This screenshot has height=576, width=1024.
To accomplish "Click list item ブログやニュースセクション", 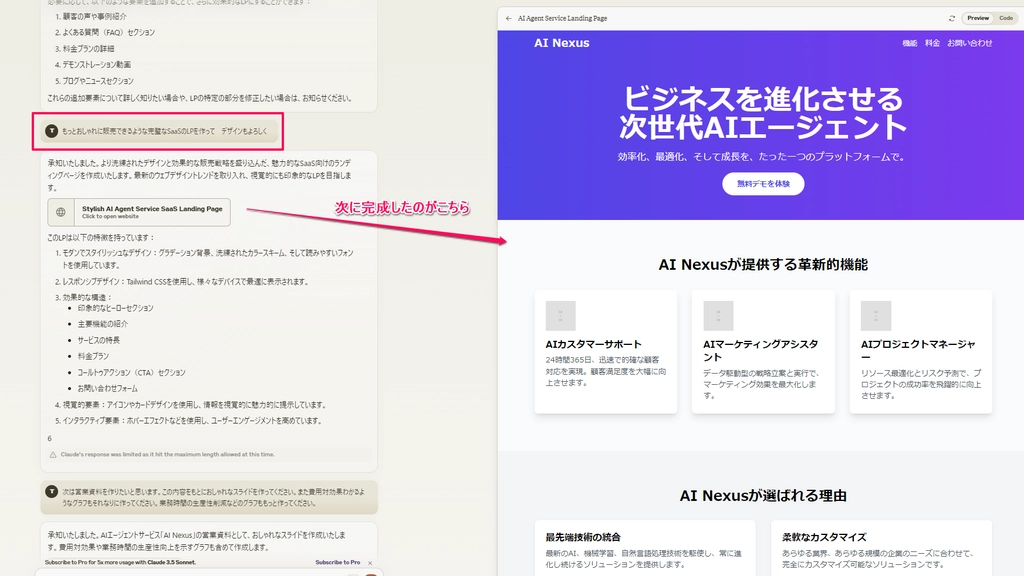I will pyautogui.click(x=98, y=81).
